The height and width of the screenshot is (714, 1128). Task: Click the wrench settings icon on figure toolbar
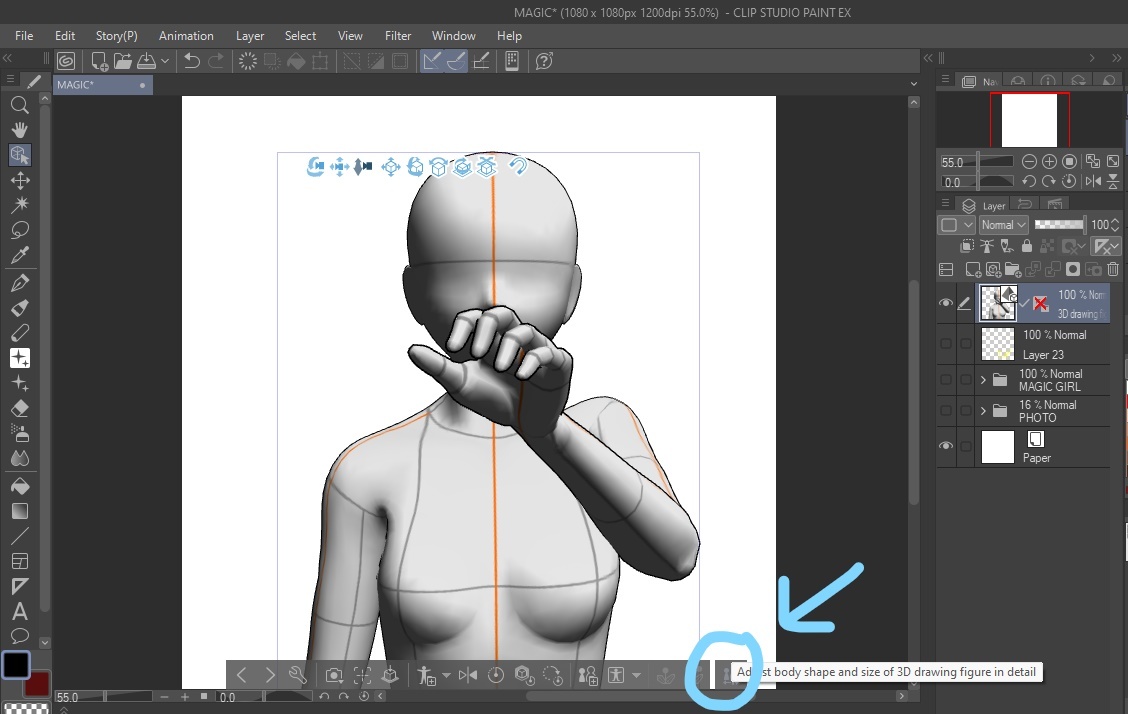297,676
